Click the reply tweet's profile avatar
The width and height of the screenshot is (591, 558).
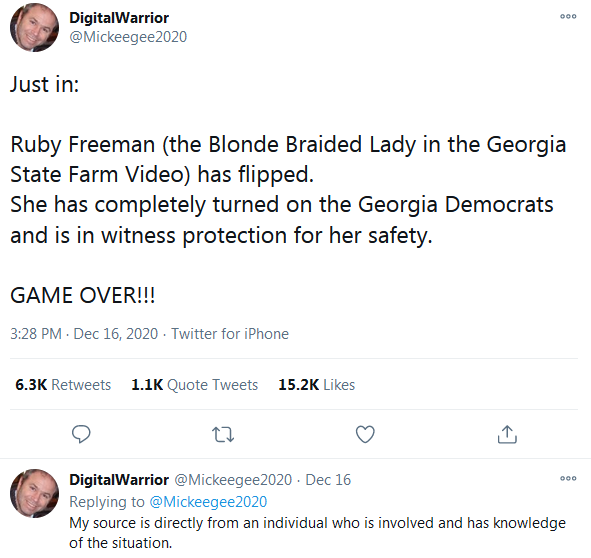(34, 493)
